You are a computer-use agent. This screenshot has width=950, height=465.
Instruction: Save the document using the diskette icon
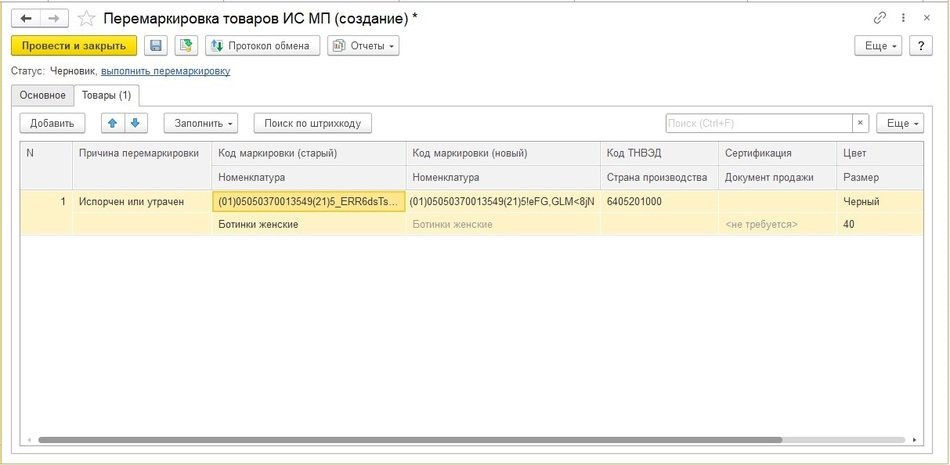click(x=155, y=45)
